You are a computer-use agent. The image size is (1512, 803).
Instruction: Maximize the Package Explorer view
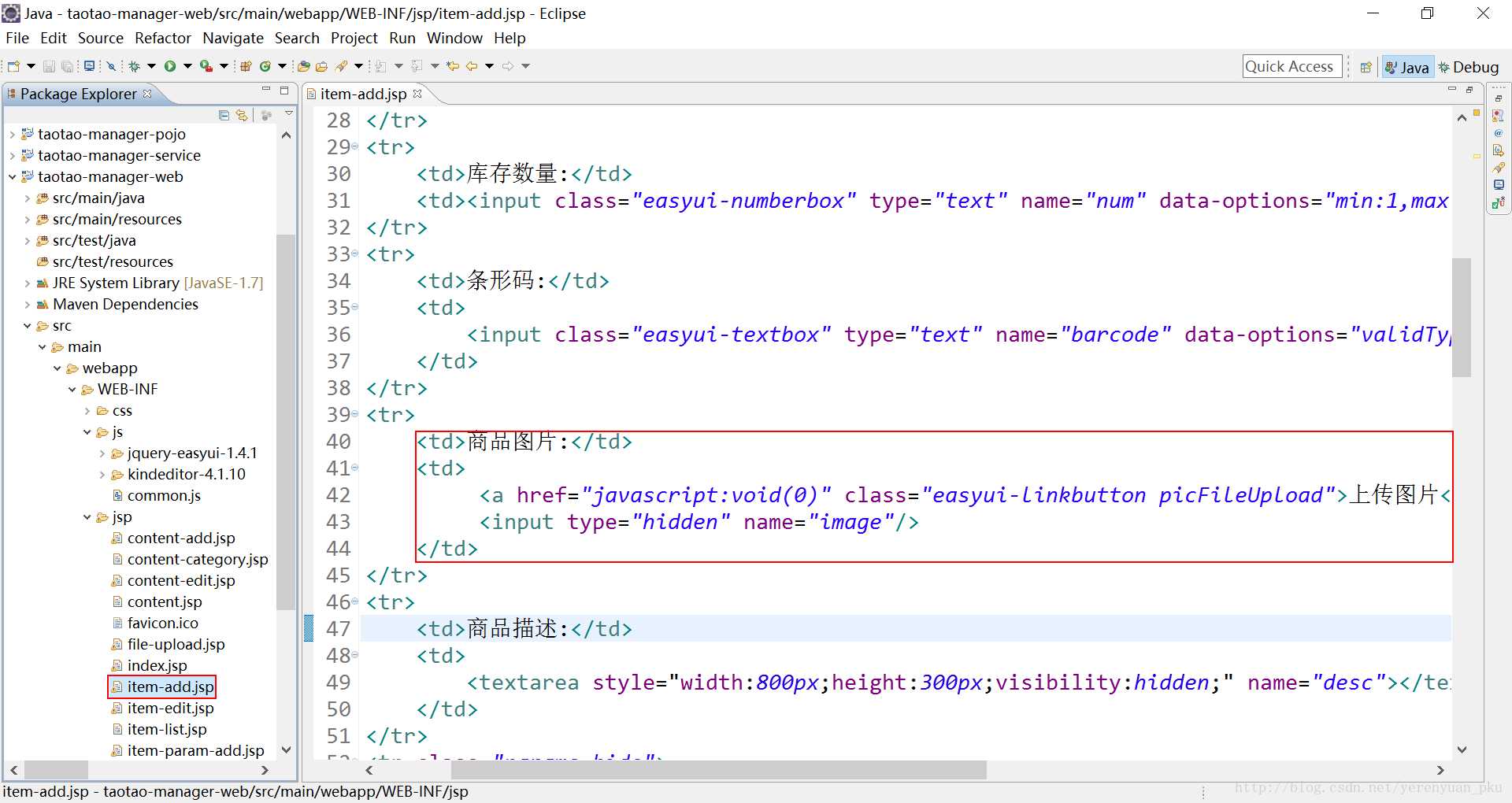pyautogui.click(x=284, y=90)
